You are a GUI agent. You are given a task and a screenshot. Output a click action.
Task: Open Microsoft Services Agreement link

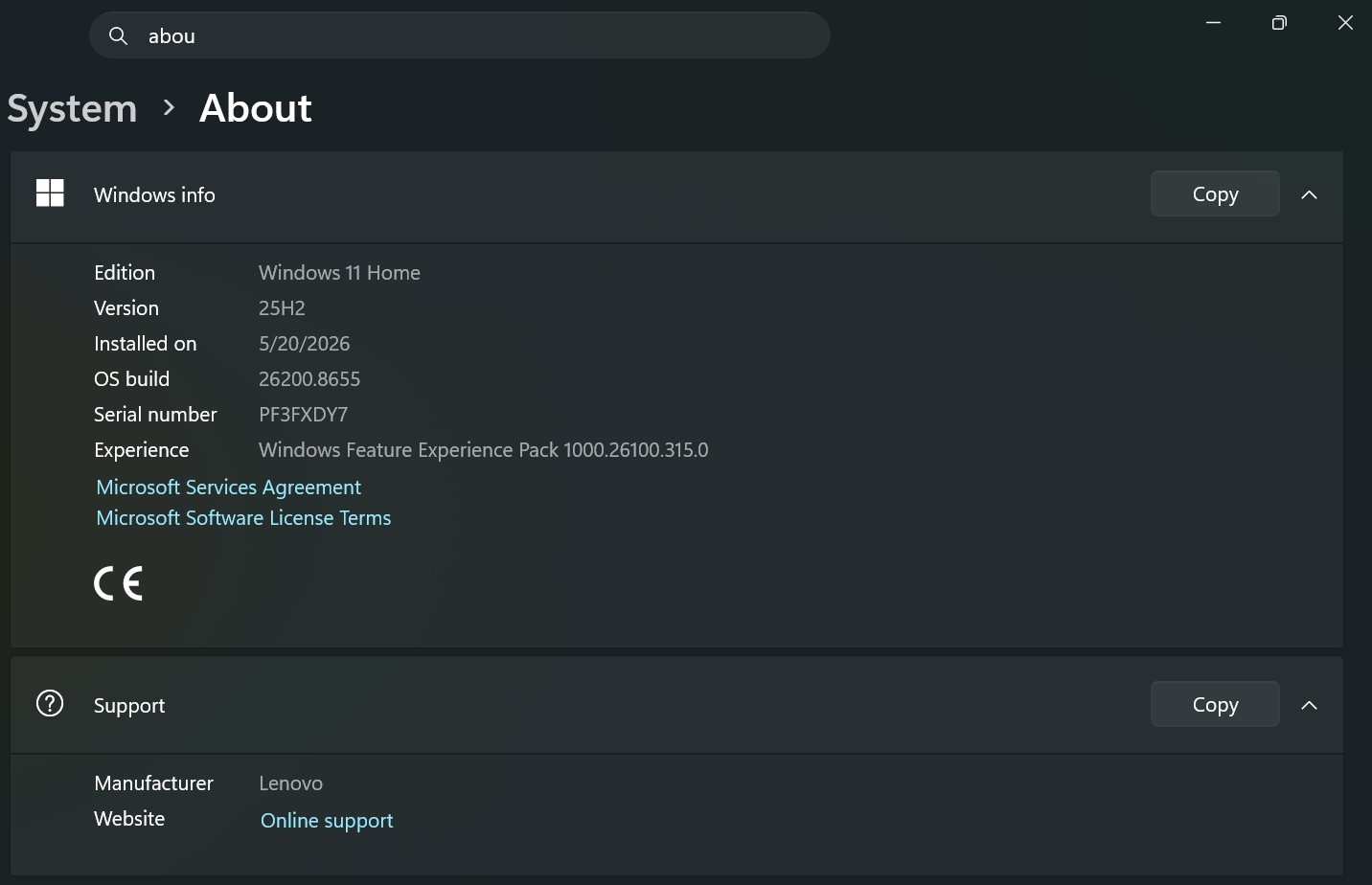point(228,487)
